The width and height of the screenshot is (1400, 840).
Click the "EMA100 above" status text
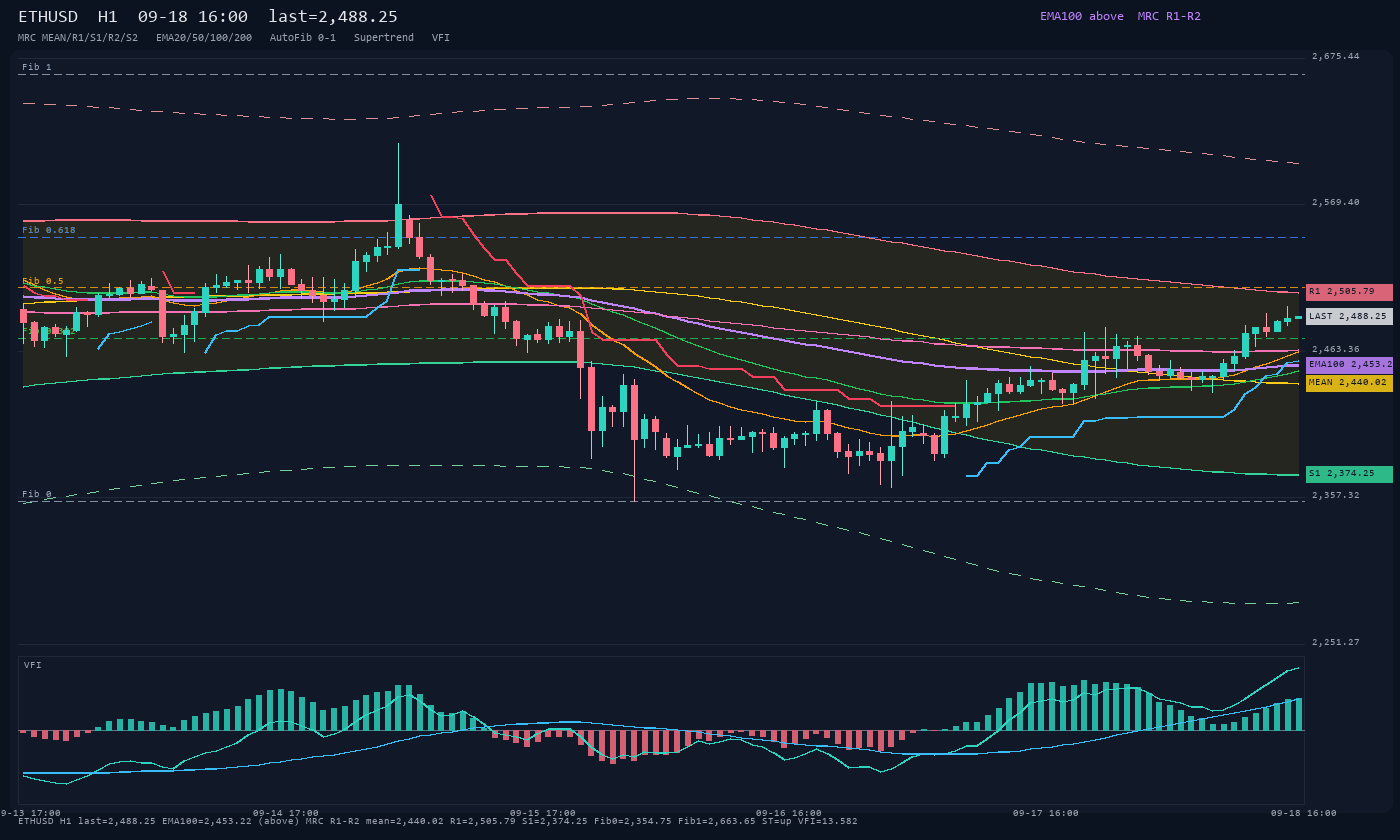(x=1081, y=16)
